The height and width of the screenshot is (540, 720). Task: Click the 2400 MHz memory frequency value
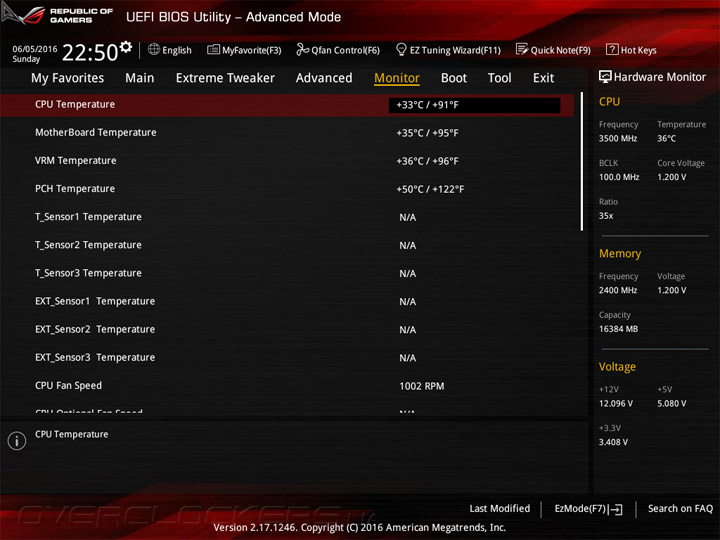[618, 290]
